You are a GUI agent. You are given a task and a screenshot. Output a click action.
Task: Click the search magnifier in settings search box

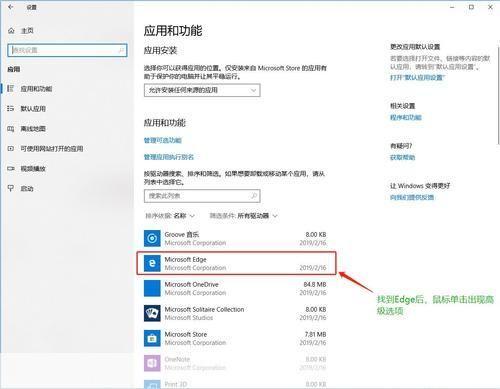121,50
